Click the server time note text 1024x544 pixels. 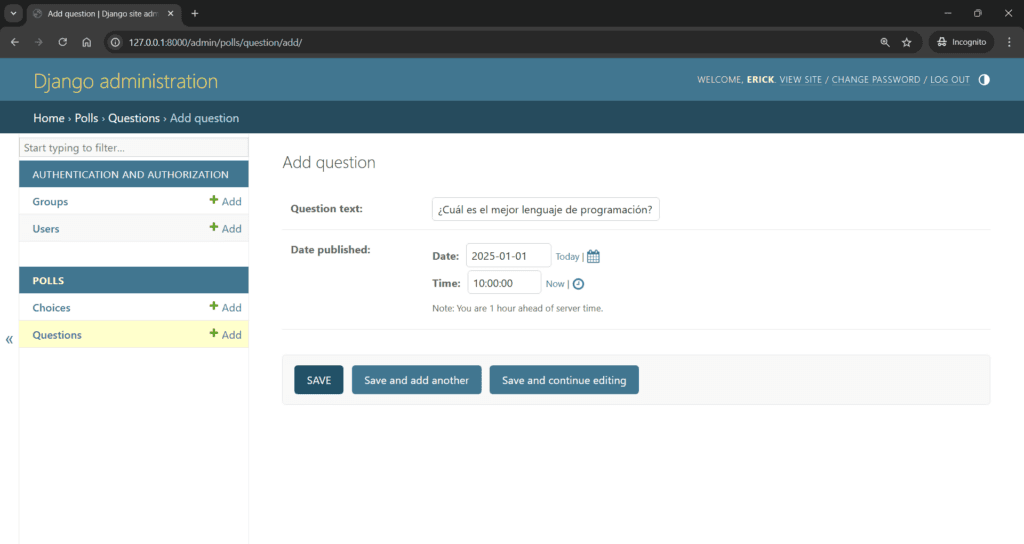point(517,308)
